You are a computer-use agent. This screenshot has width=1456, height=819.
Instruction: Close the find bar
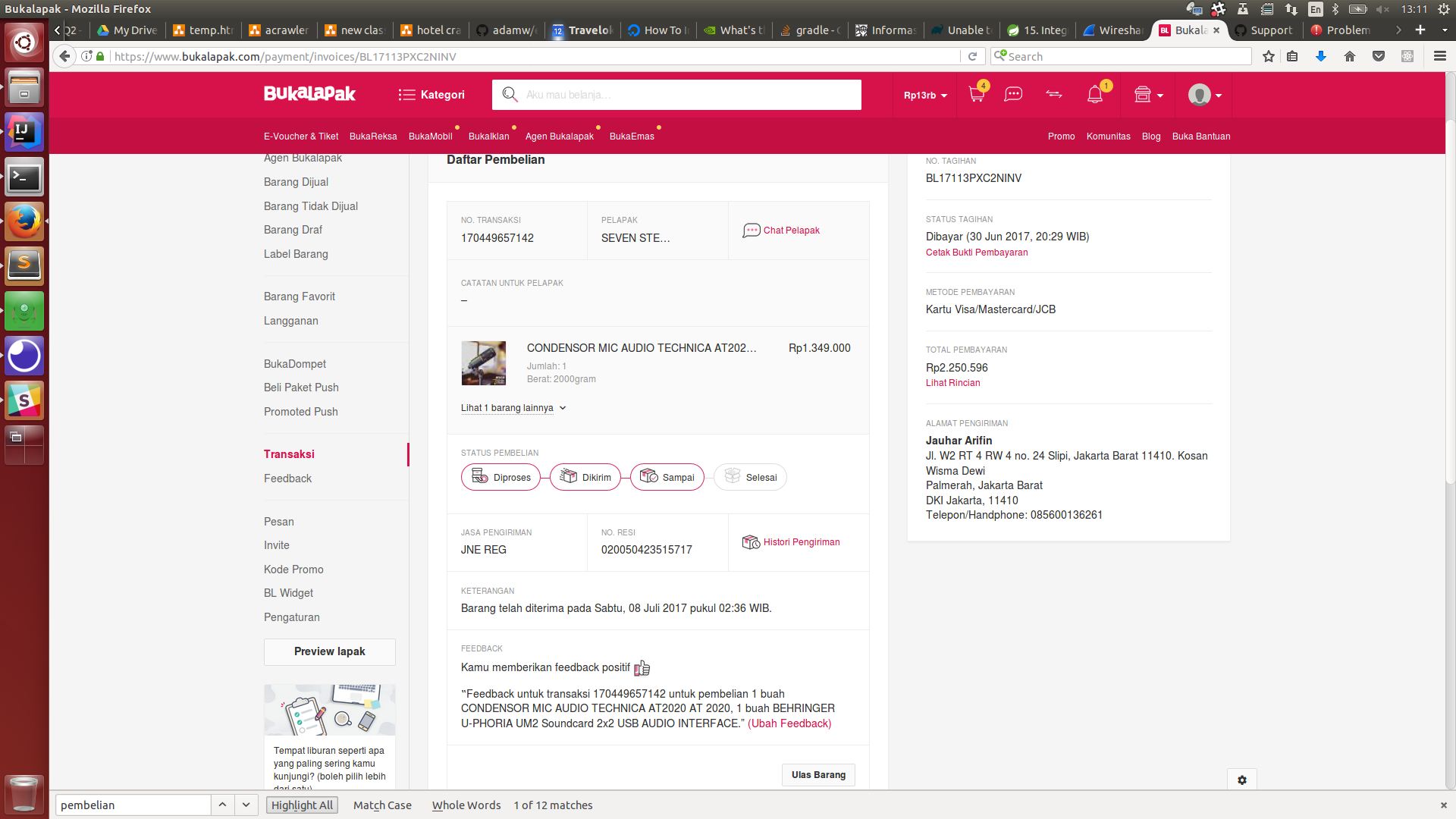tap(1443, 805)
